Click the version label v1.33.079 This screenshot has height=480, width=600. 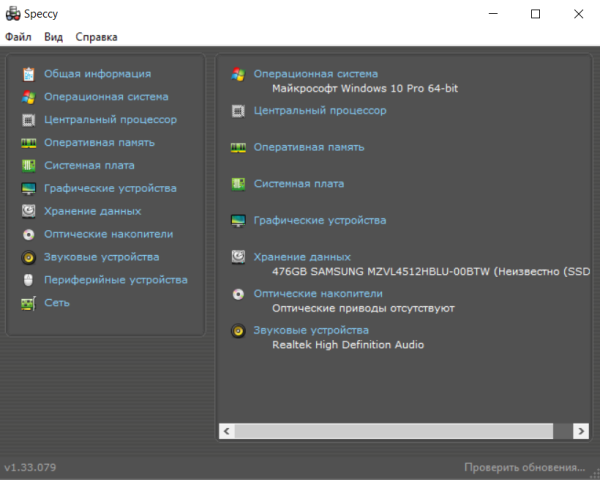coord(30,467)
